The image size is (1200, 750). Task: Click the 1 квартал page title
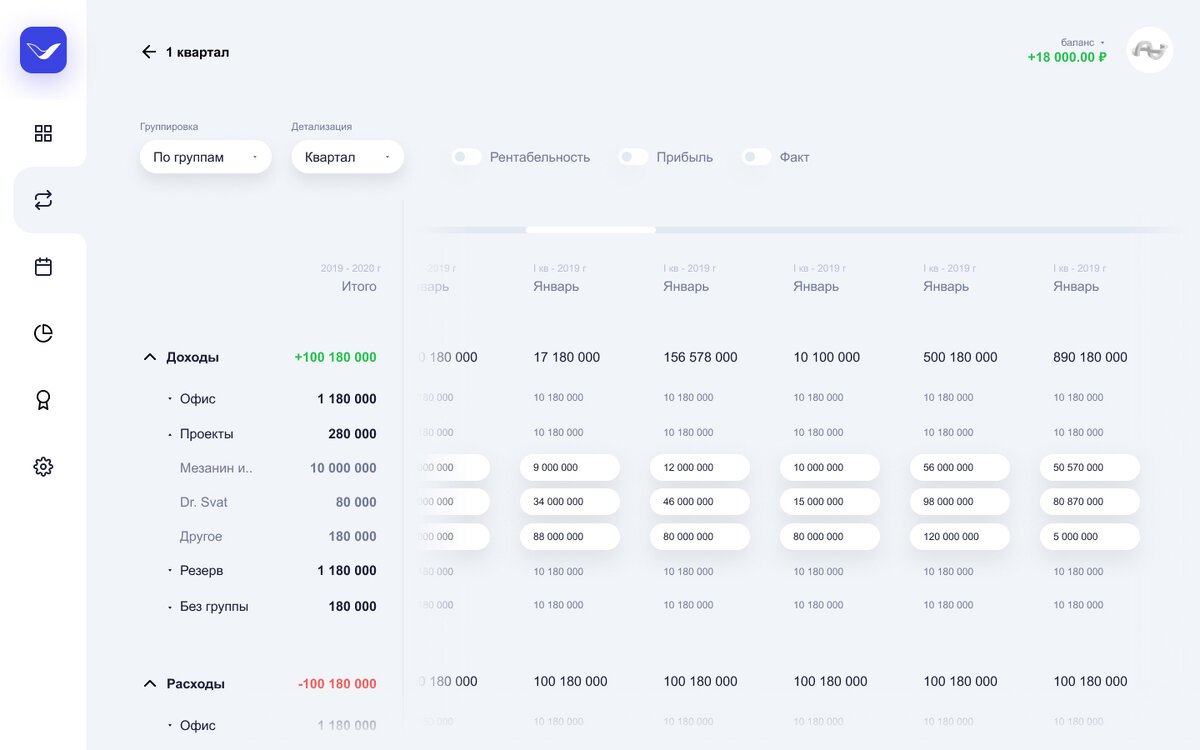point(197,52)
